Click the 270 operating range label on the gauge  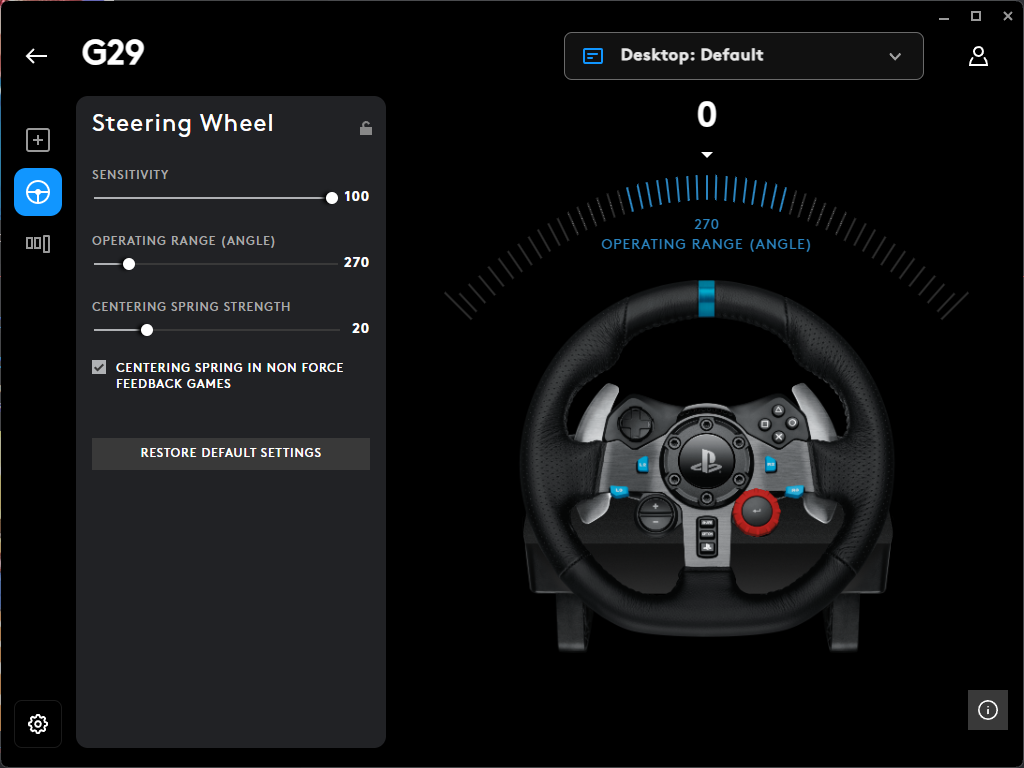coord(706,224)
